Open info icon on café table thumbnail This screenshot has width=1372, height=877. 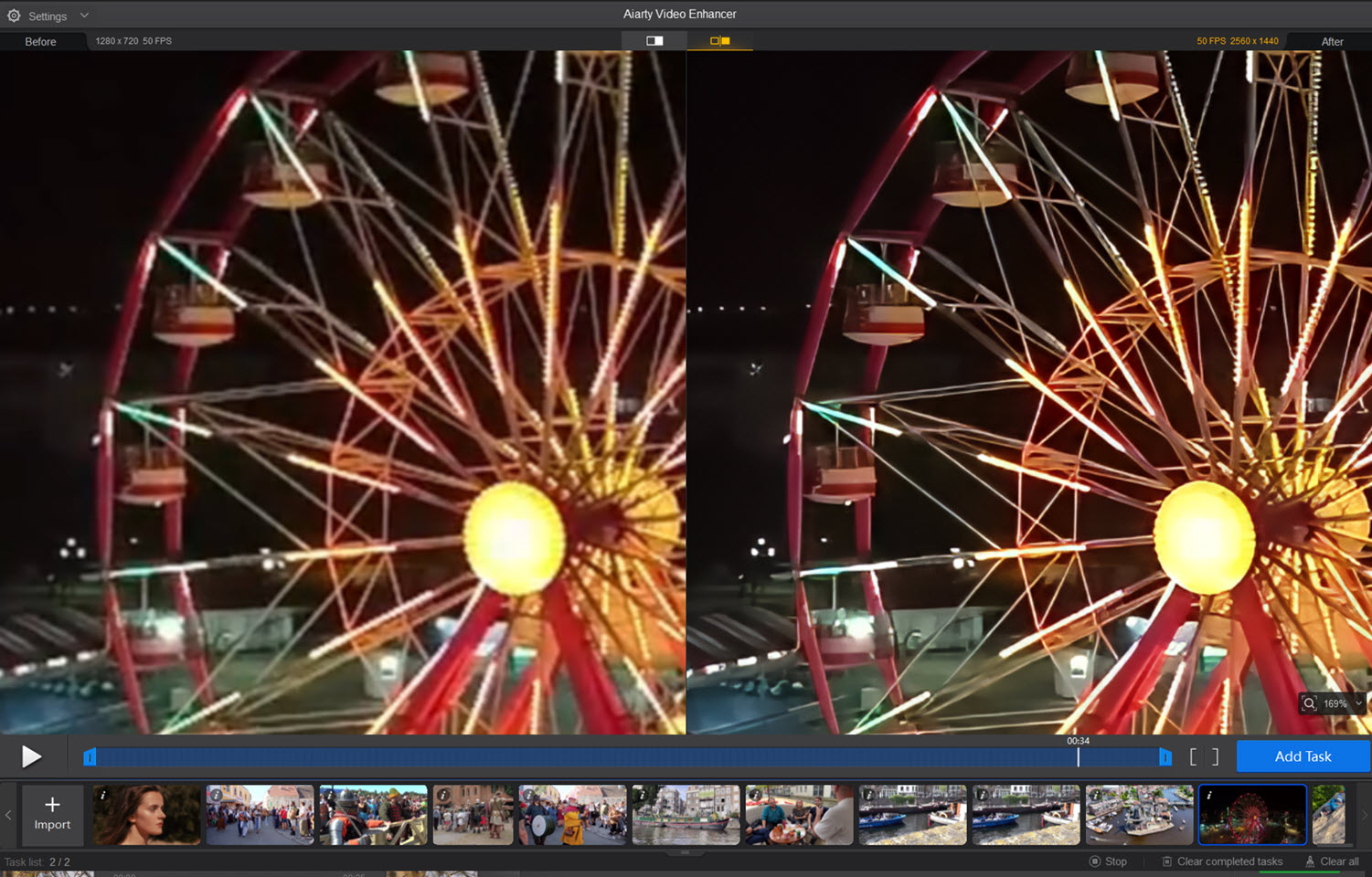[755, 795]
